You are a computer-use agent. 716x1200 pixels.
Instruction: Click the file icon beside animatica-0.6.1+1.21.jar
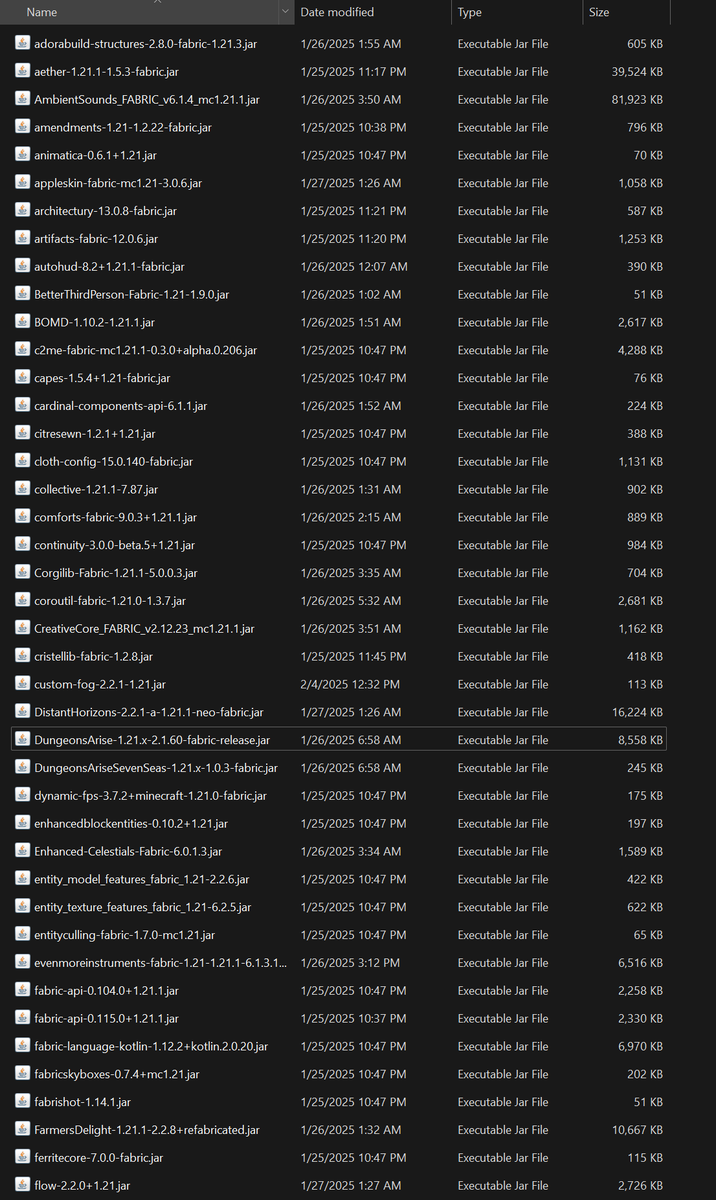23,155
